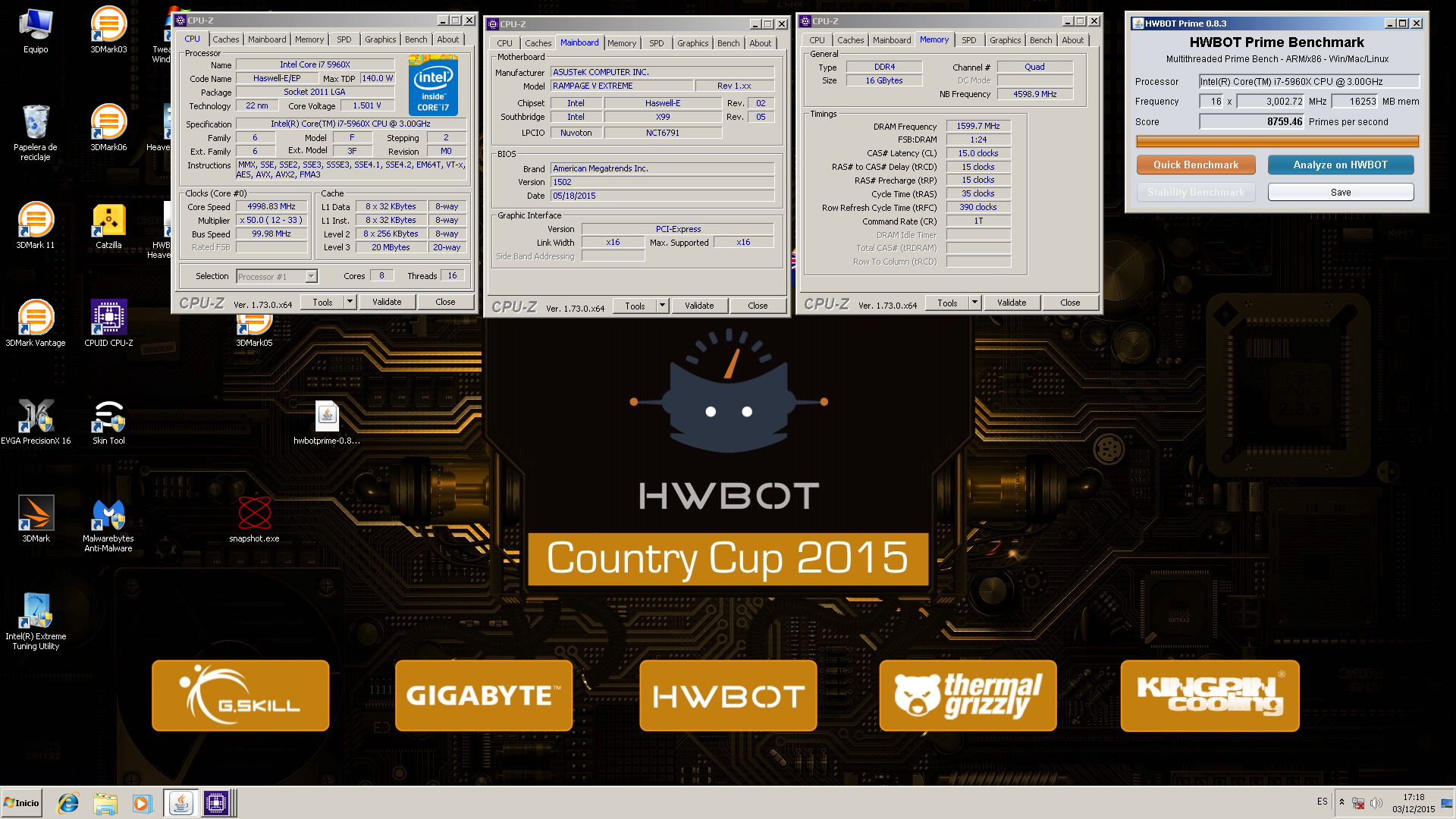Image resolution: width=1456 pixels, height=819 pixels.
Task: Open the Catzilla desktop shortcut
Action: (x=108, y=225)
